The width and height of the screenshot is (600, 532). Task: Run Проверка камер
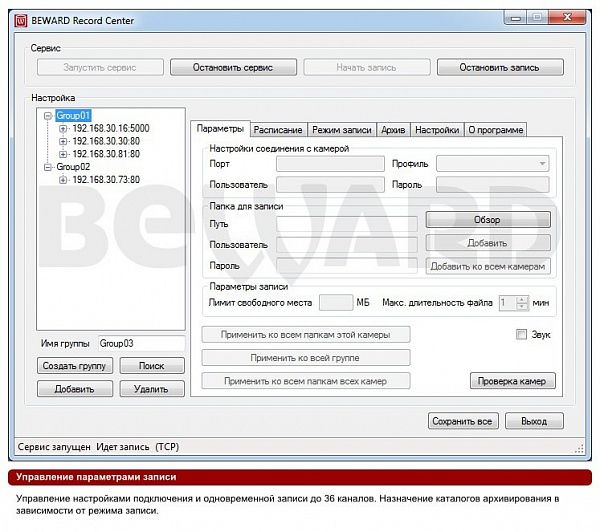(x=512, y=381)
